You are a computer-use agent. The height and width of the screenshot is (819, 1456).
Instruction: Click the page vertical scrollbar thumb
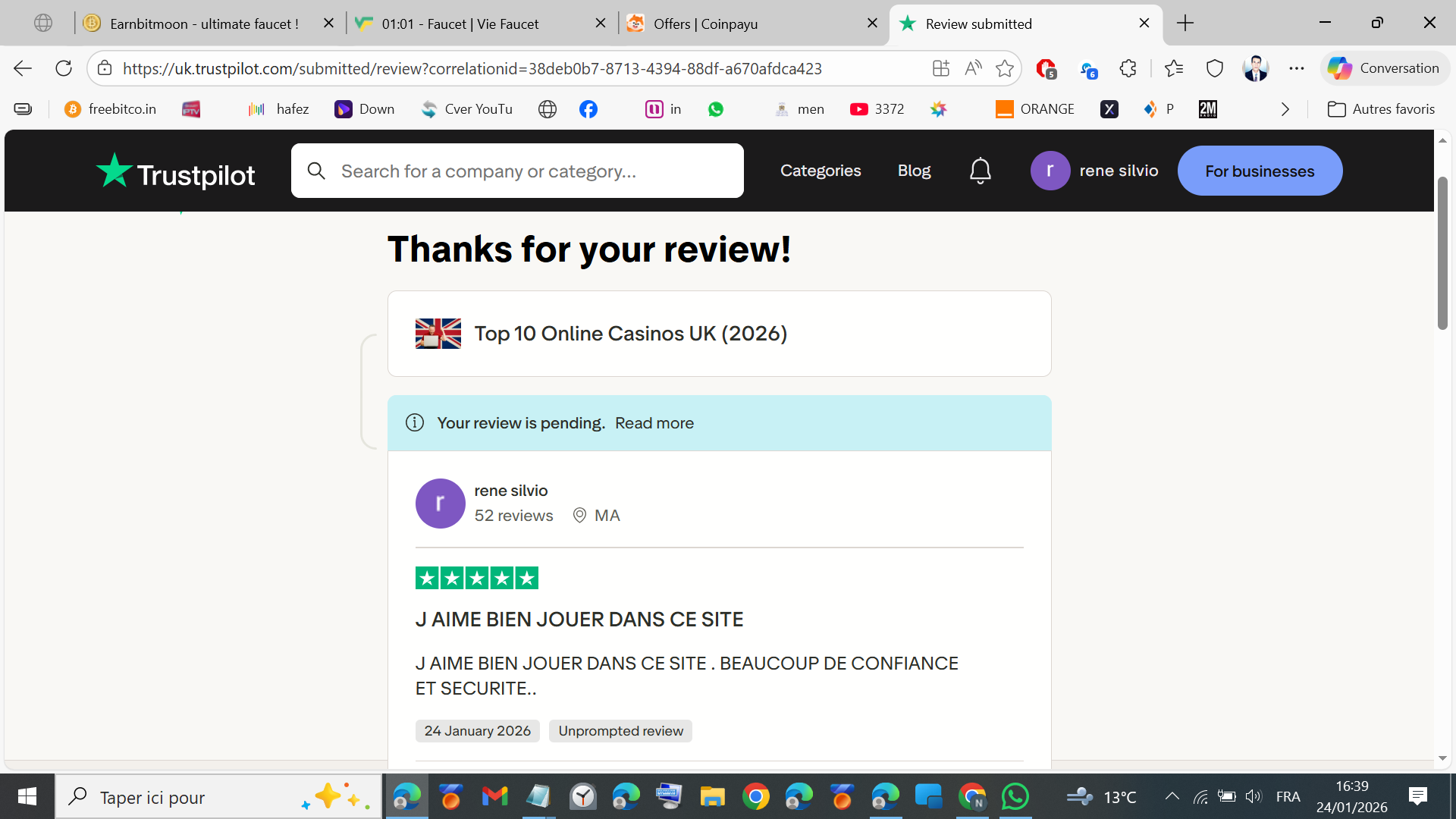point(1442,253)
